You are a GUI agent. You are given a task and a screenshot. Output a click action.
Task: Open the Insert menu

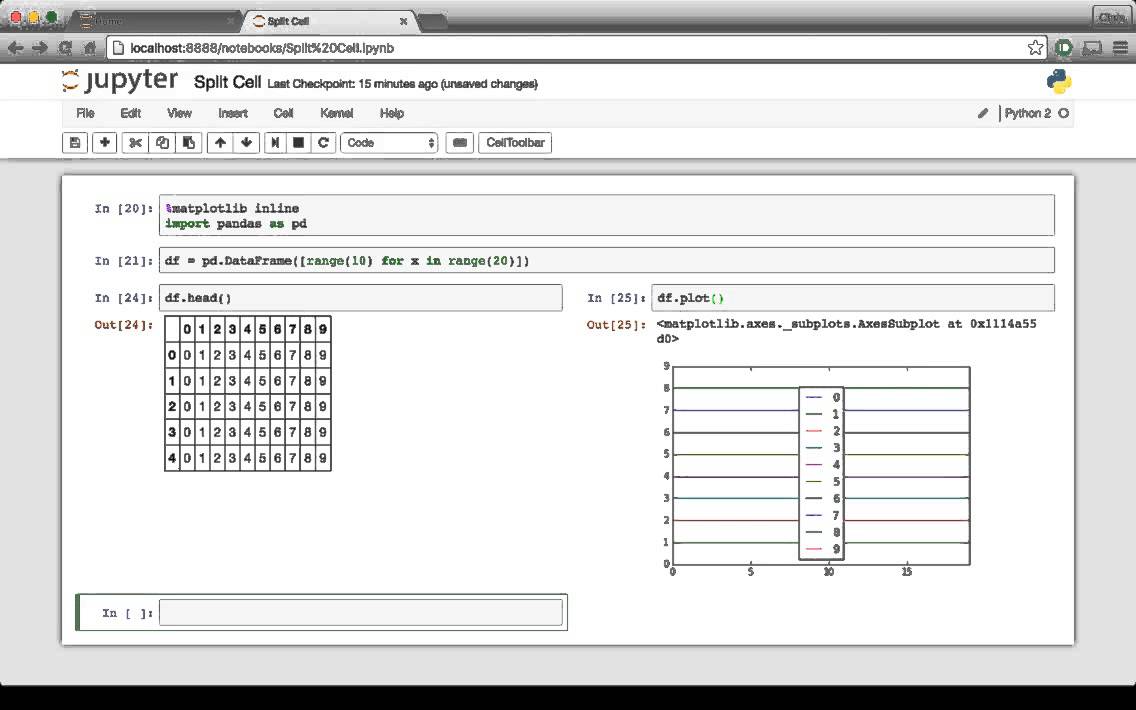[233, 113]
